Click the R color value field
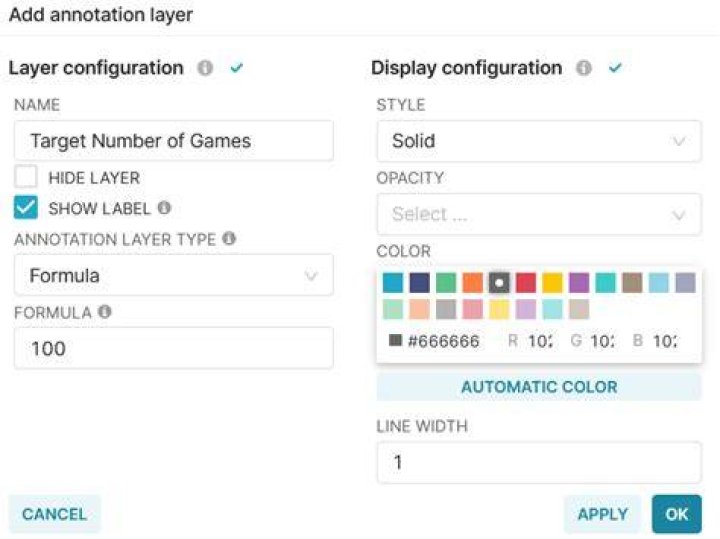The width and height of the screenshot is (720, 539). (x=540, y=341)
